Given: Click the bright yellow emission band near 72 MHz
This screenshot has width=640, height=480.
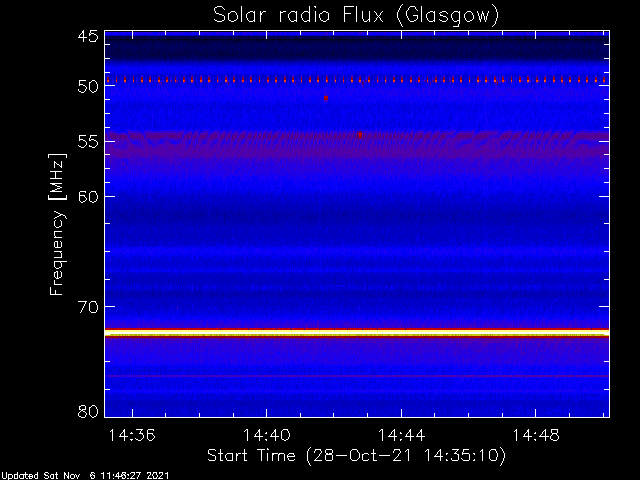Looking at the screenshot, I should (357, 333).
